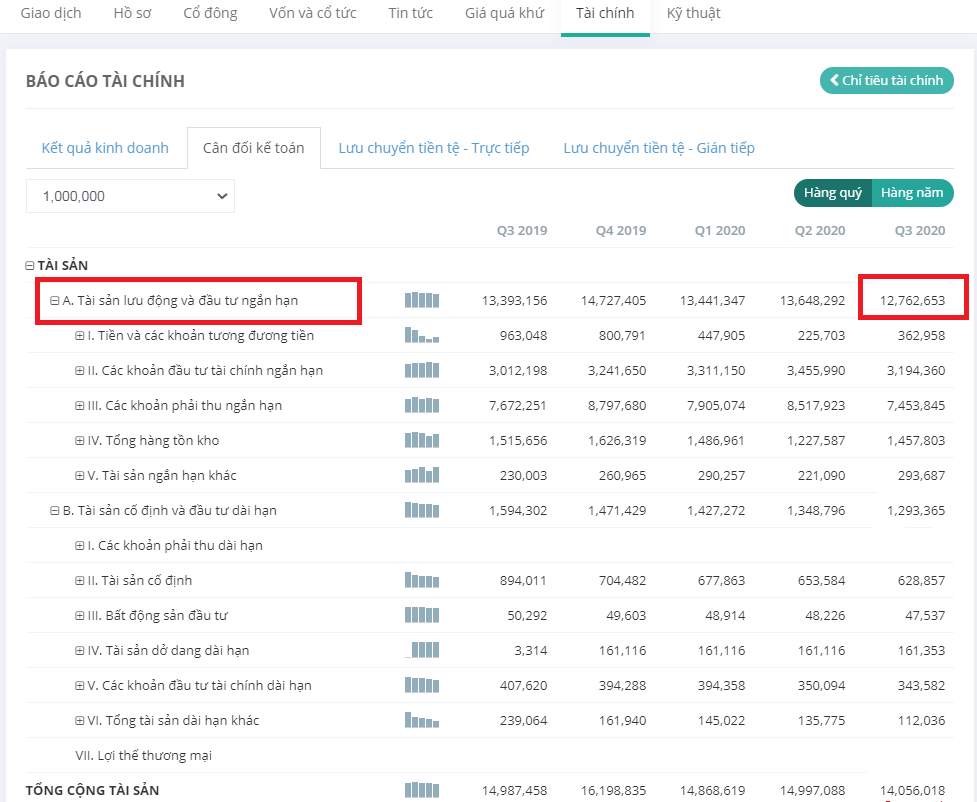Viewport: 977px width, 802px height.
Task: Click trend chart icon for Tài sản dở dang dài hạn
Action: coord(421,650)
